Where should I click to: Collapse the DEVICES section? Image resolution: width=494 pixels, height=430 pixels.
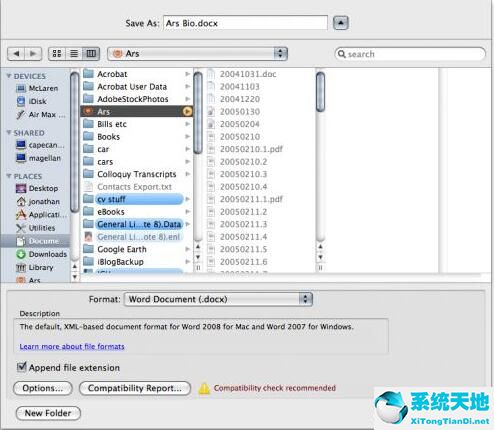(9, 76)
